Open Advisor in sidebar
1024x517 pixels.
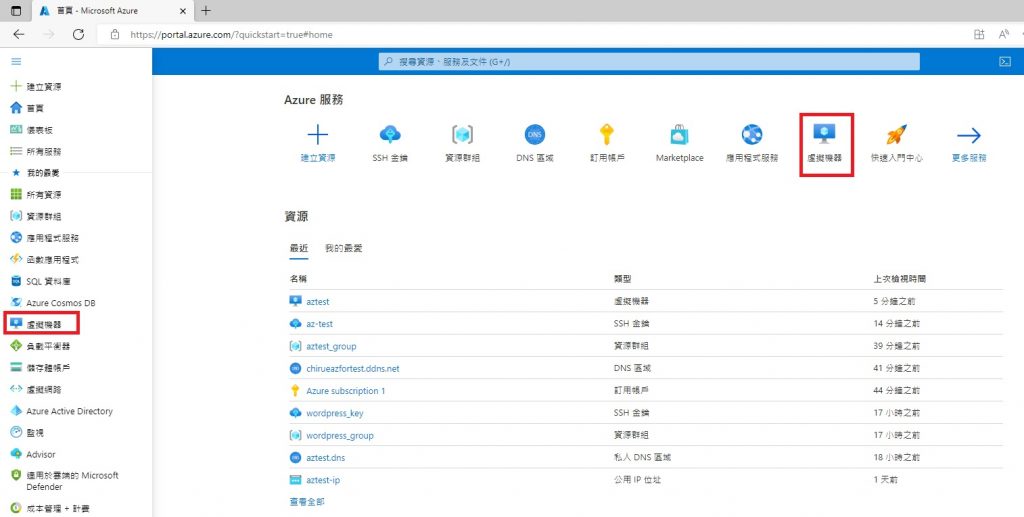[40, 454]
